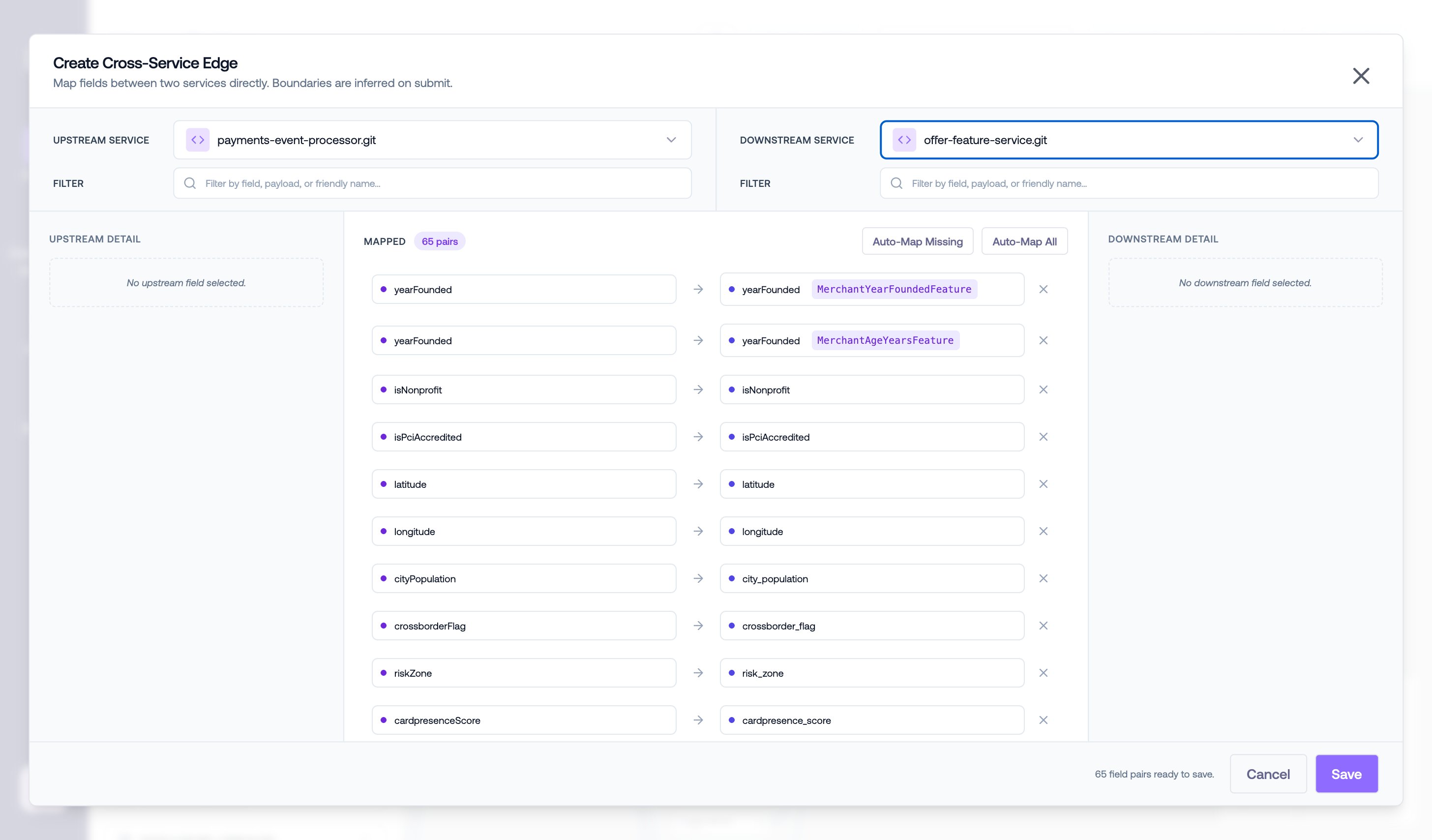Click the upstream service chevron arrow
Image resolution: width=1432 pixels, height=840 pixels.
coord(671,140)
